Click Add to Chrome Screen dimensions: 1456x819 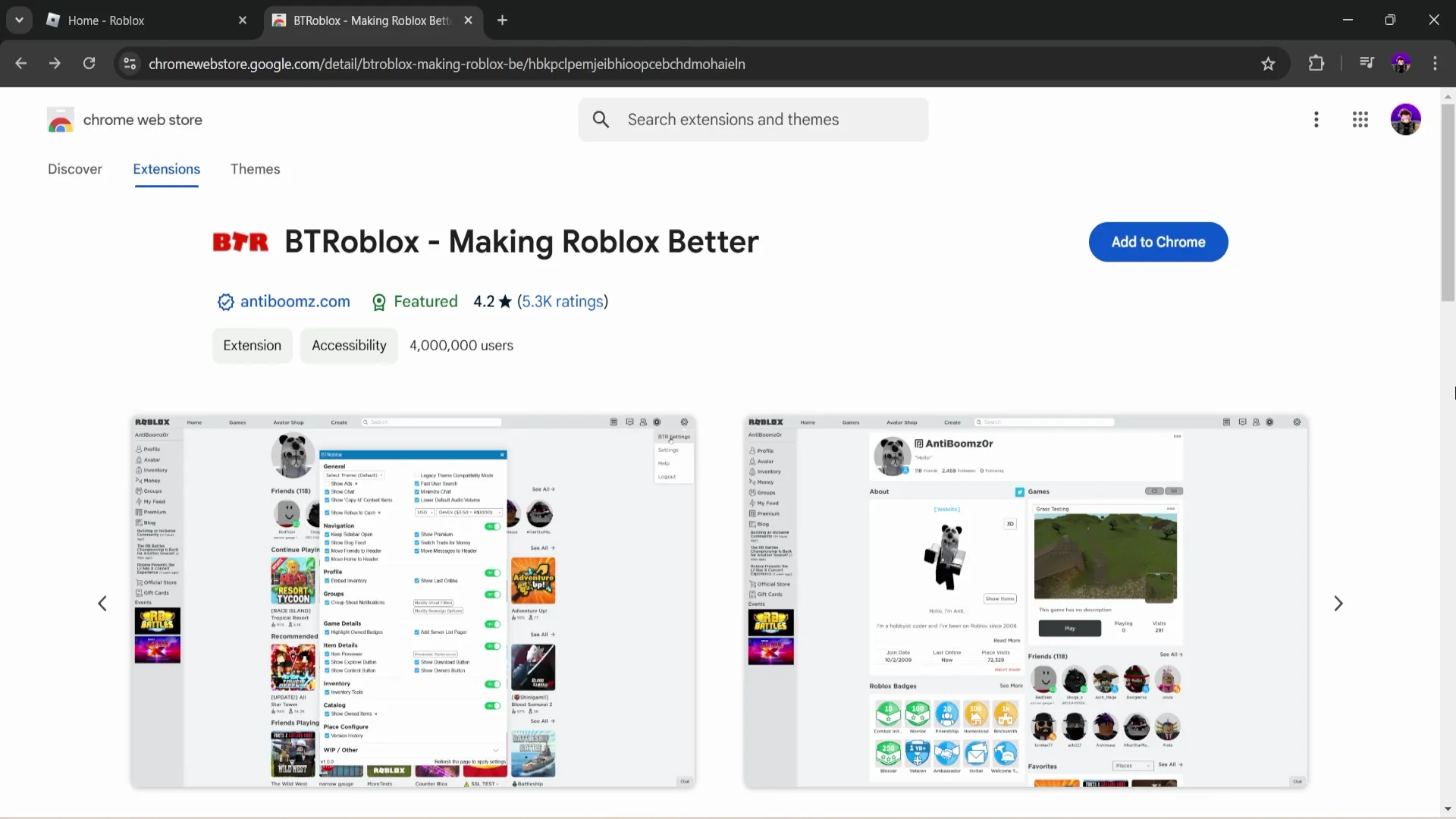[1158, 241]
